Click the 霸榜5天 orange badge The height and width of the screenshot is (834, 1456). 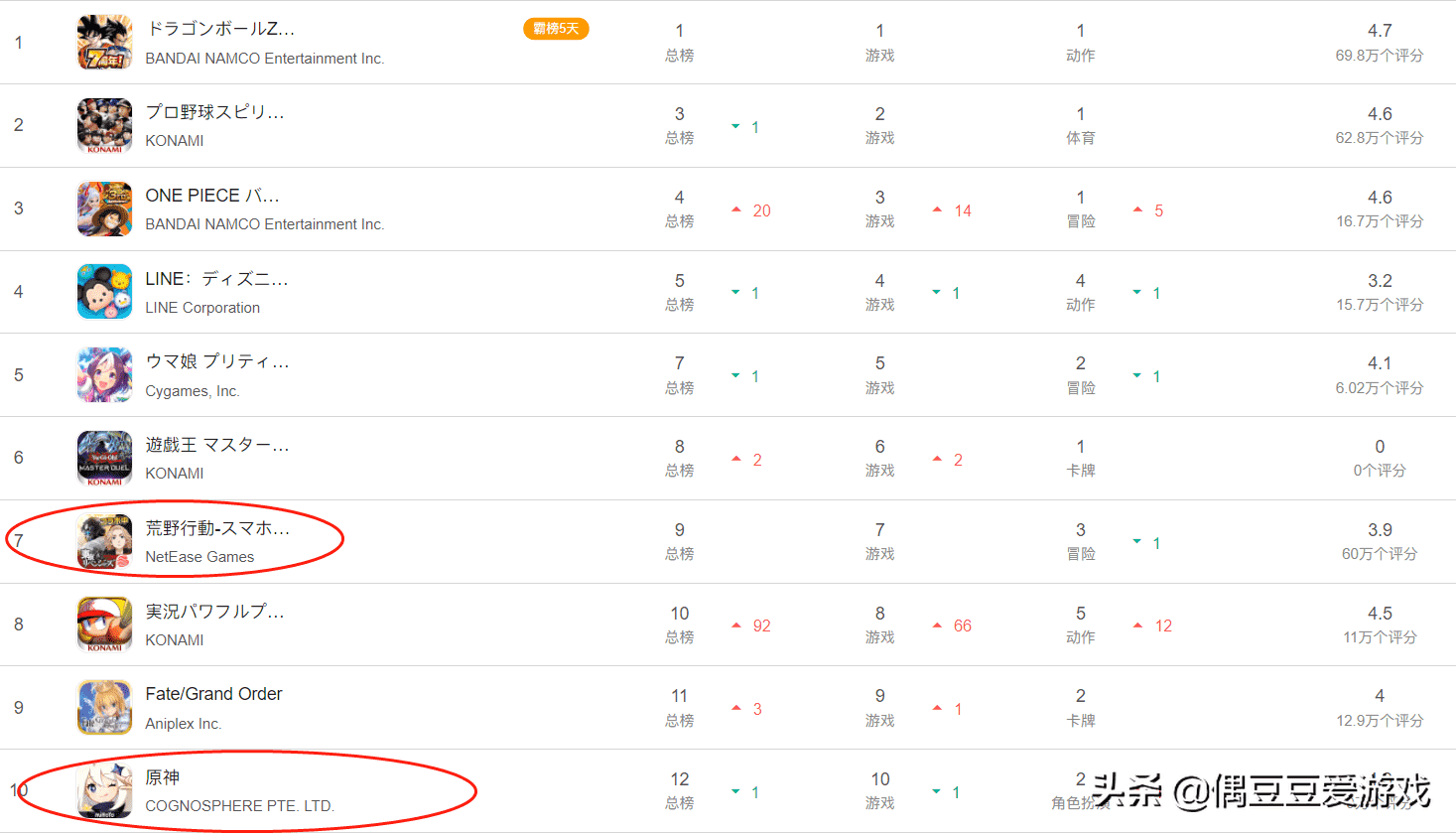(x=556, y=29)
